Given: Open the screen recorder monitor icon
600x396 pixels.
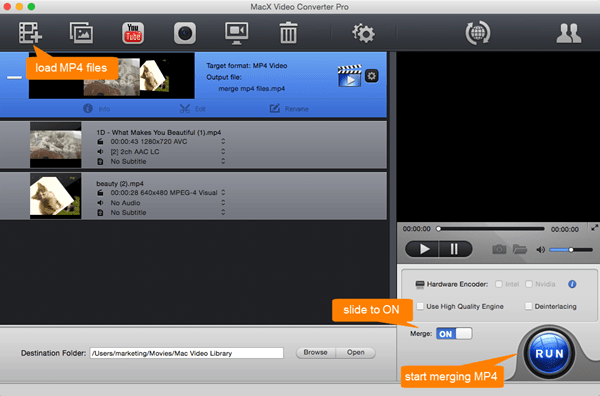Looking at the screenshot, I should (x=236, y=33).
